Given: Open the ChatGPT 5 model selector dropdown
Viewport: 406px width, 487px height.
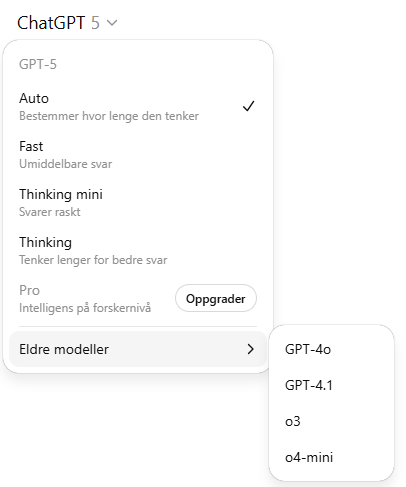Looking at the screenshot, I should 67,23.
